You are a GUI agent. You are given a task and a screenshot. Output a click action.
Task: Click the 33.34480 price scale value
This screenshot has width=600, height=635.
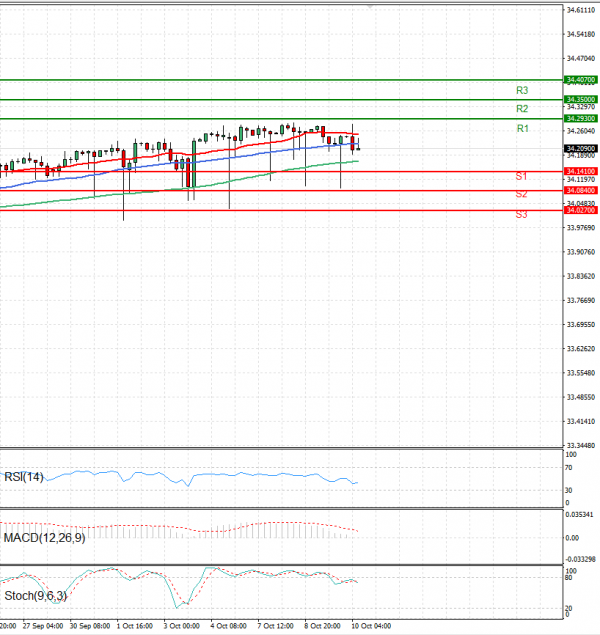coord(581,445)
